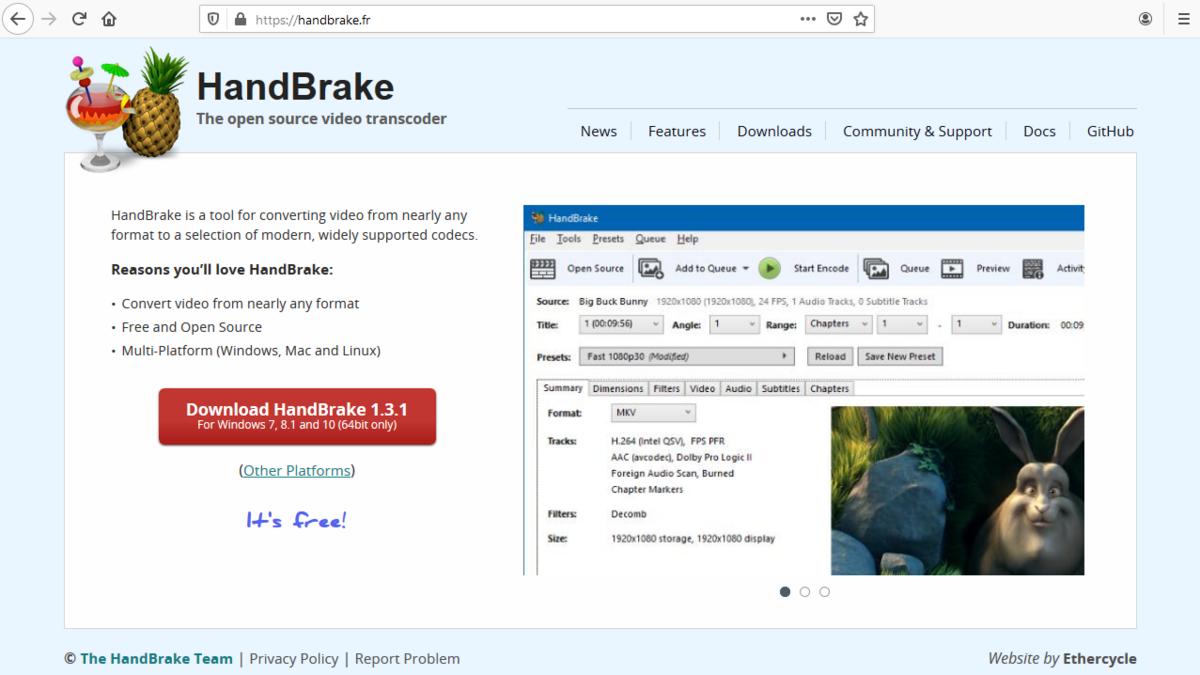Viewport: 1200px width, 675px height.
Task: Click the URL address field
Action: pyautogui.click(x=520, y=19)
